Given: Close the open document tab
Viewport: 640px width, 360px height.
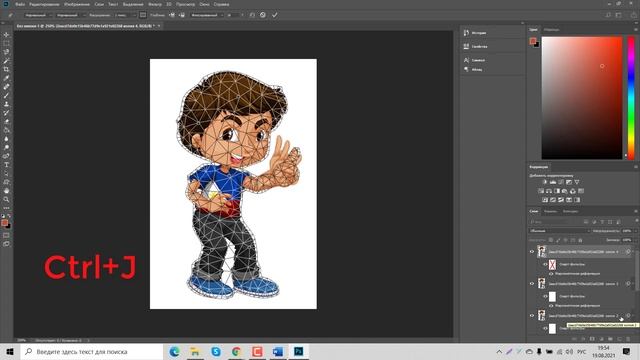Looking at the screenshot, I should pyautogui.click(x=159, y=26).
